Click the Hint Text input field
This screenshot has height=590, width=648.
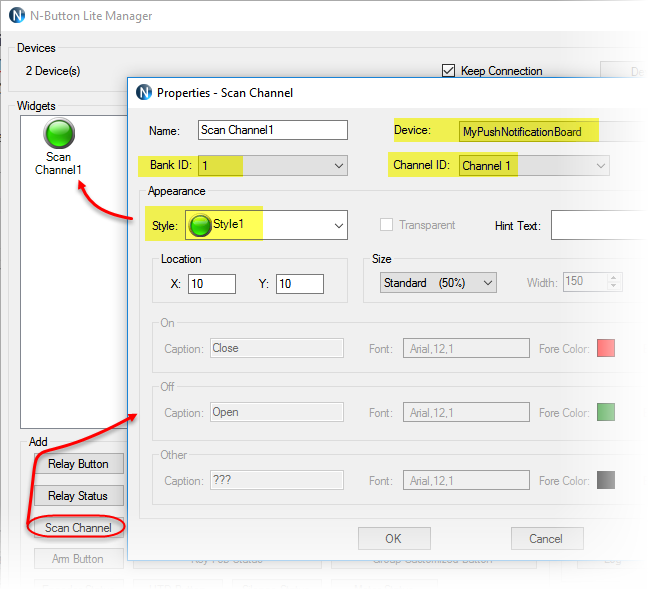598,225
